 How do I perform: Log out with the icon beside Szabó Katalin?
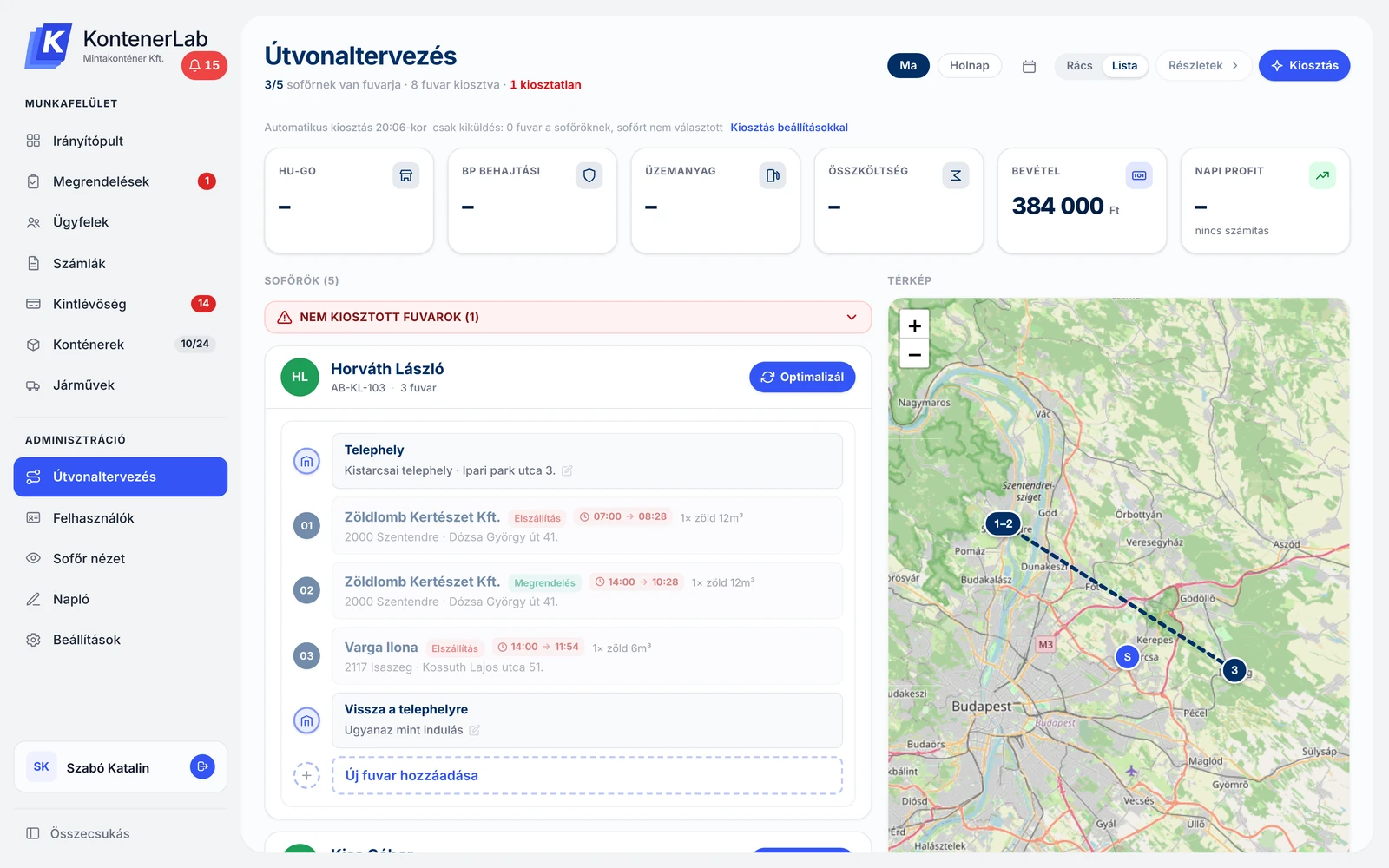[202, 766]
